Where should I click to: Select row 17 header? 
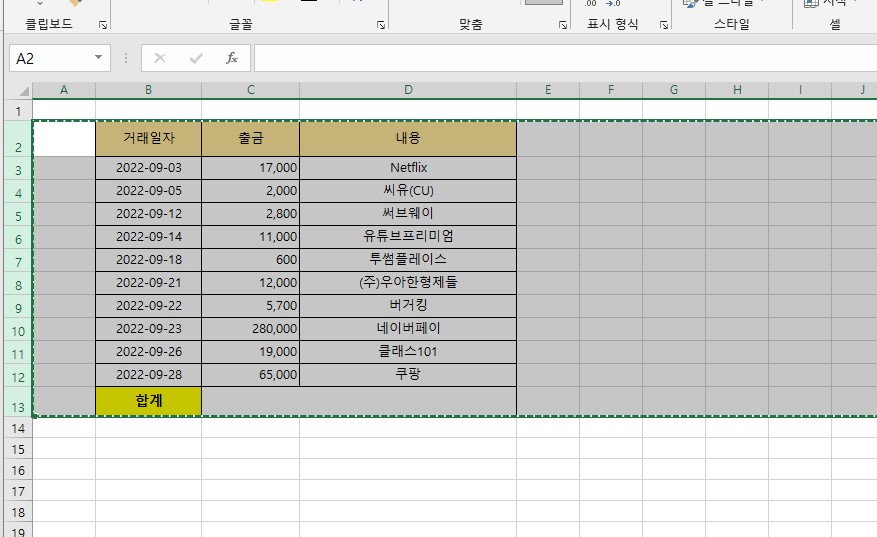pos(18,491)
